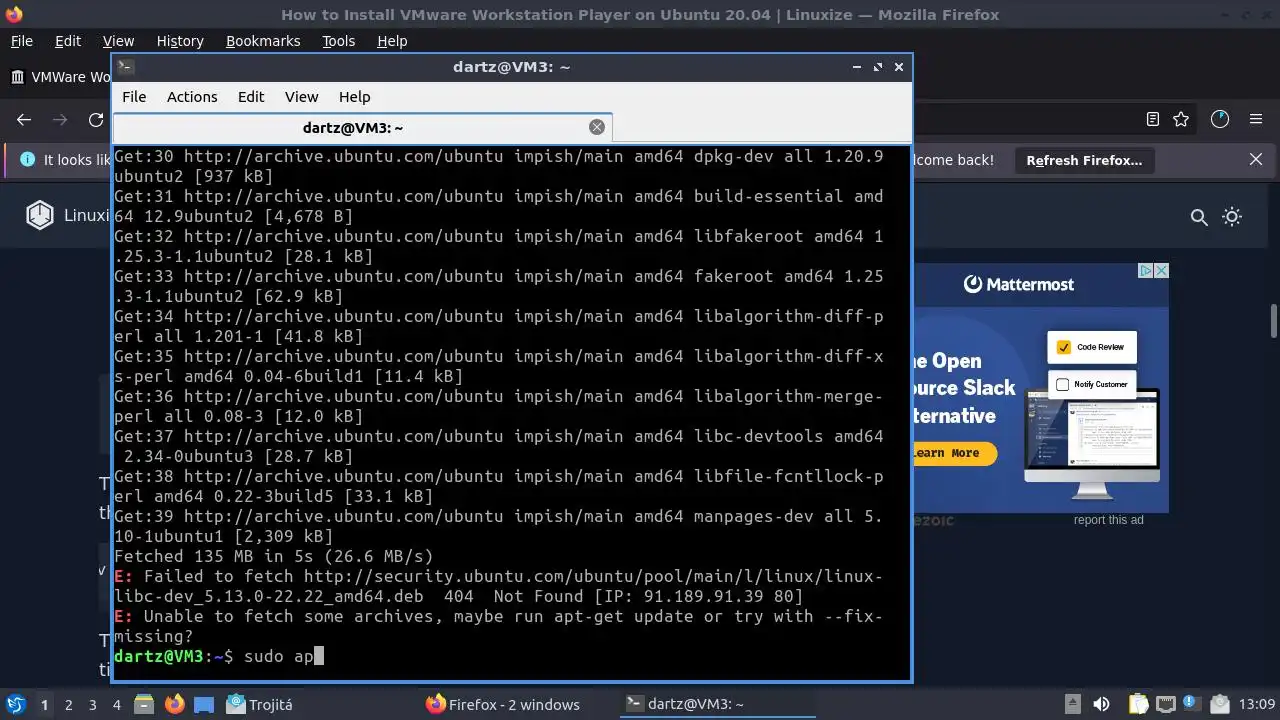1280x720 pixels.
Task: Open the application menu at the left end of the panel
Action: click(16, 704)
